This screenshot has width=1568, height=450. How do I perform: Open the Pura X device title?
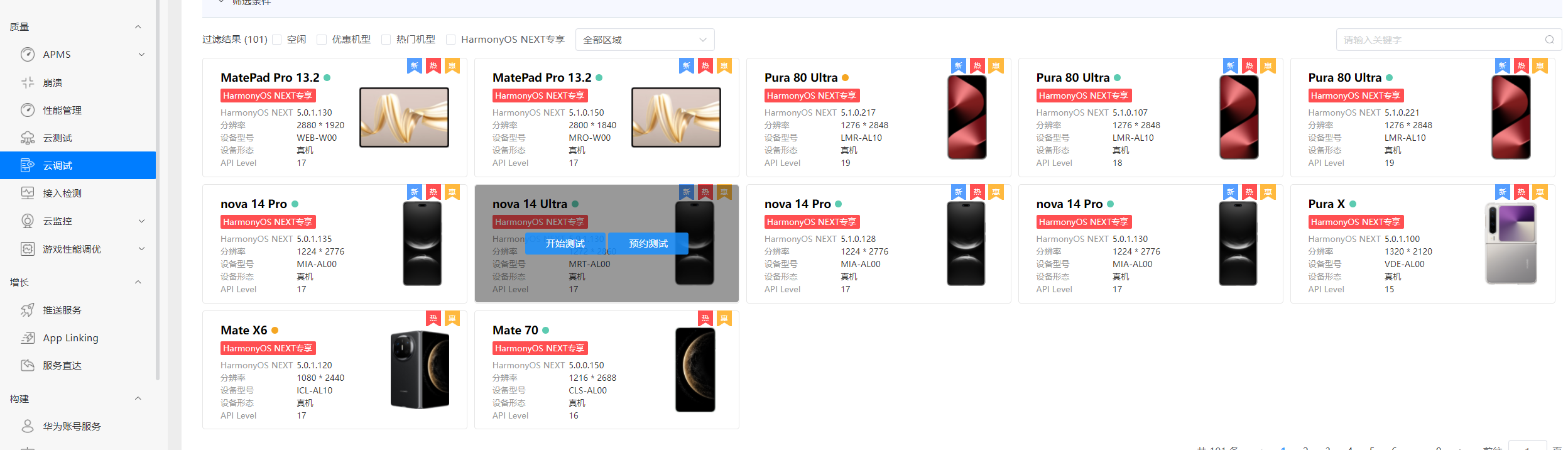point(1327,204)
